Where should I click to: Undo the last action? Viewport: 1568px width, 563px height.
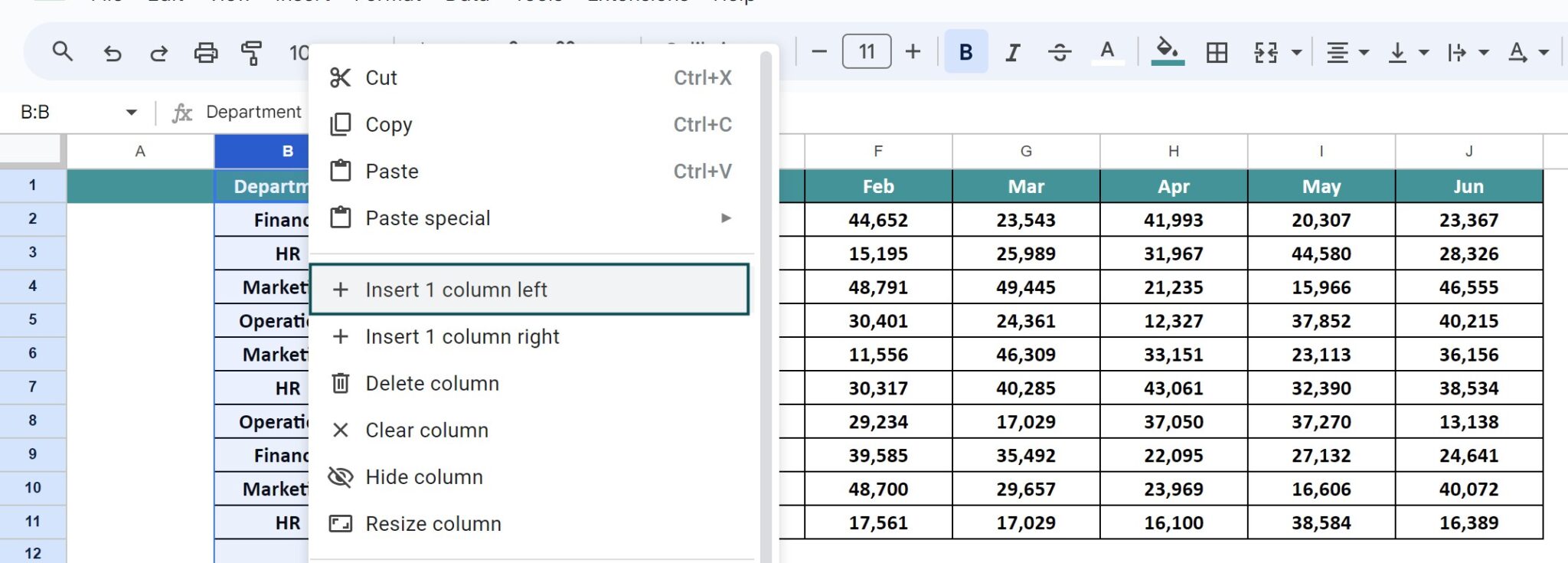tap(112, 53)
